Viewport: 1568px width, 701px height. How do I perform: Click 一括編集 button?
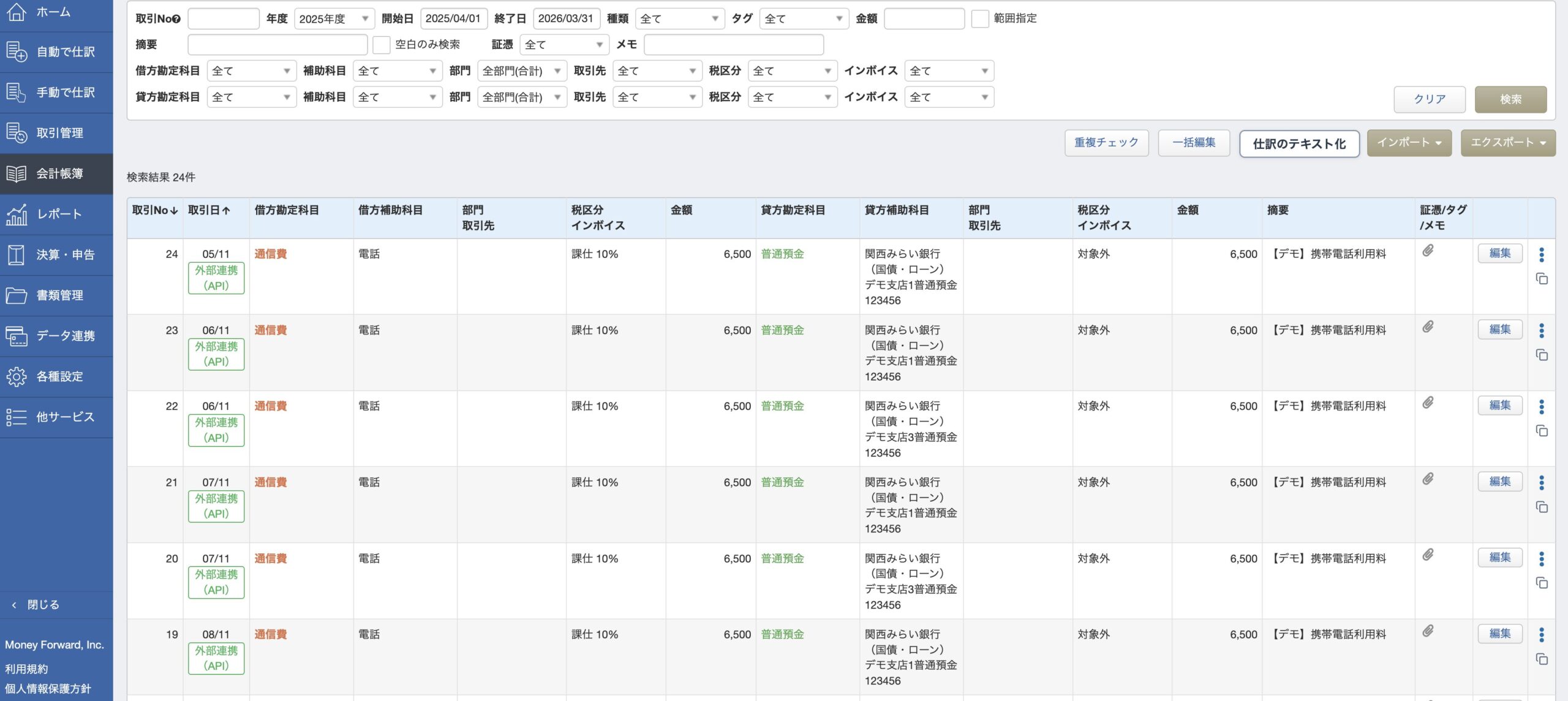[1194, 143]
